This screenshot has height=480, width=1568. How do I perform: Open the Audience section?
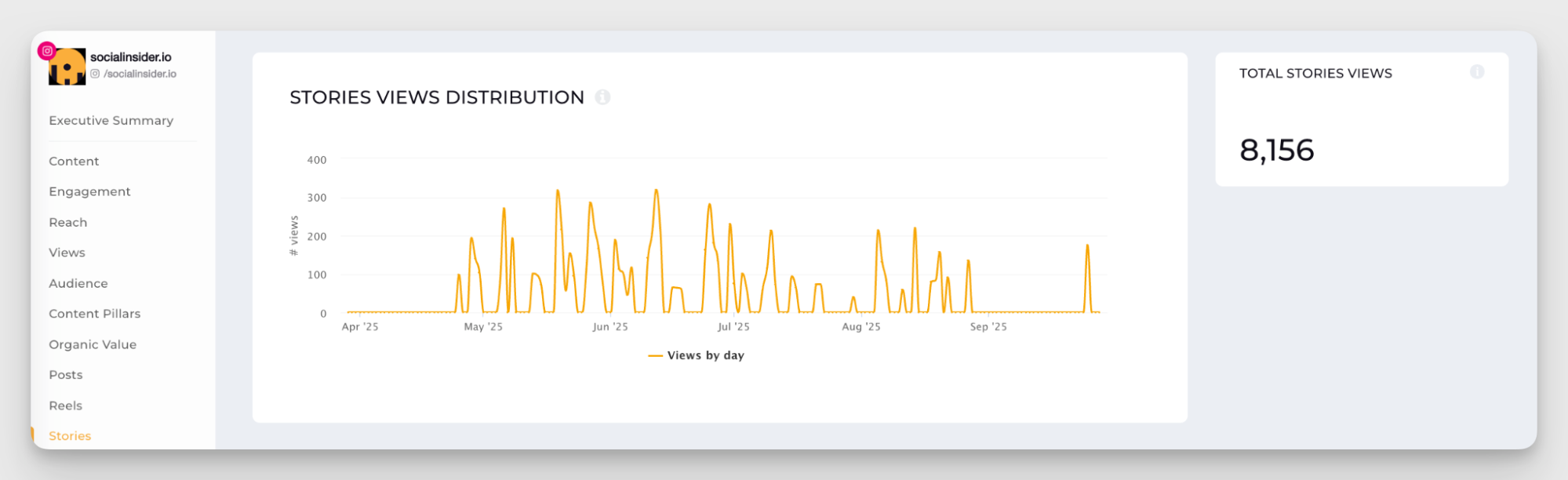(78, 284)
